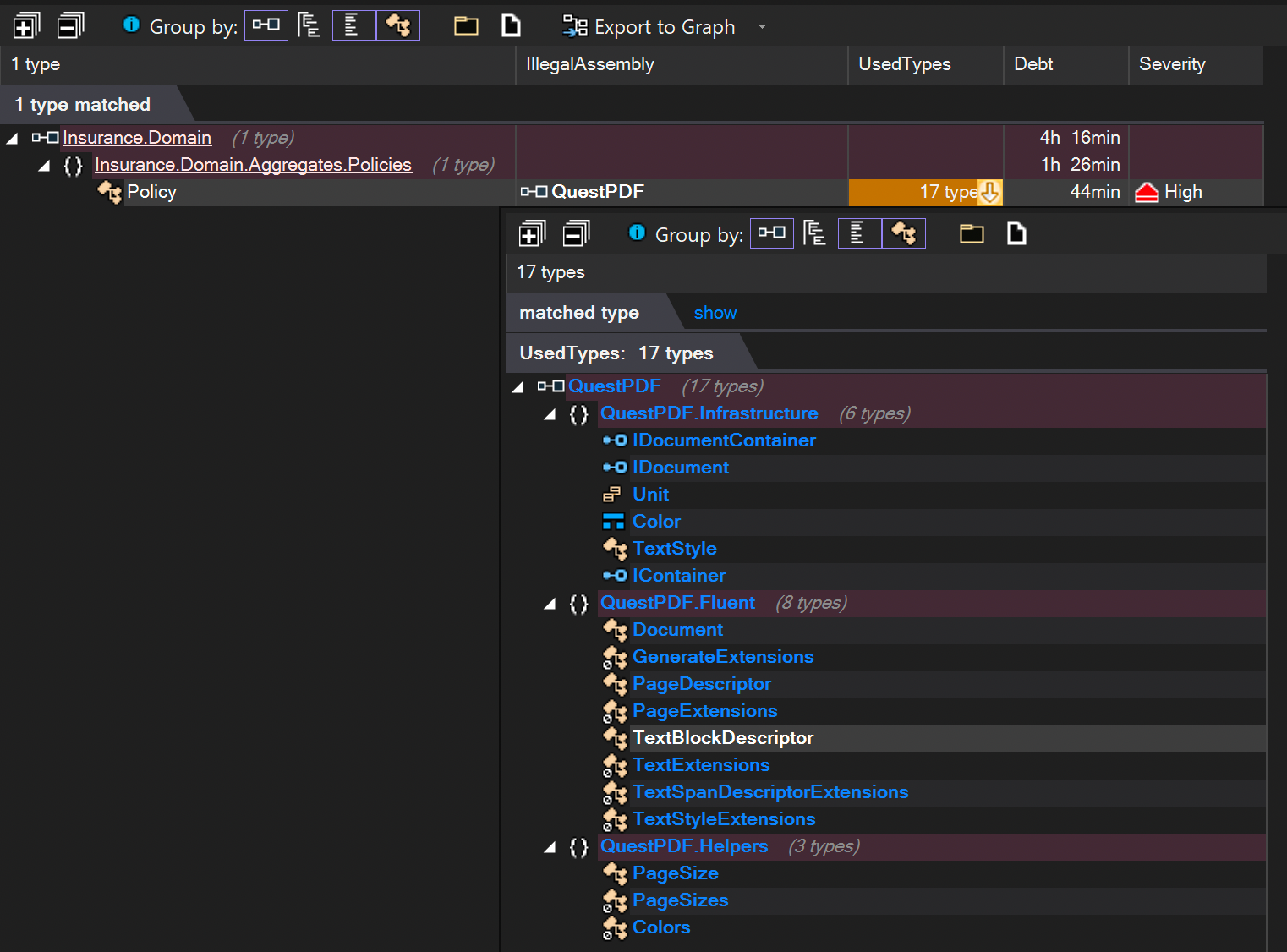Click the 44min debt value
The height and width of the screenshot is (952, 1287).
pos(1095,192)
